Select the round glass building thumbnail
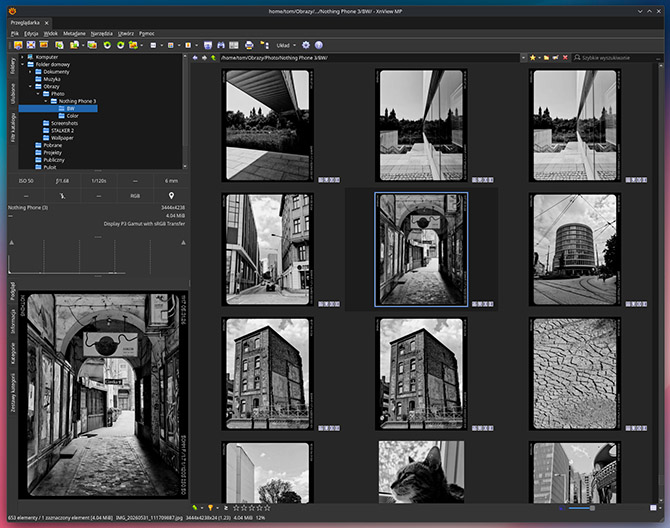 pos(575,249)
